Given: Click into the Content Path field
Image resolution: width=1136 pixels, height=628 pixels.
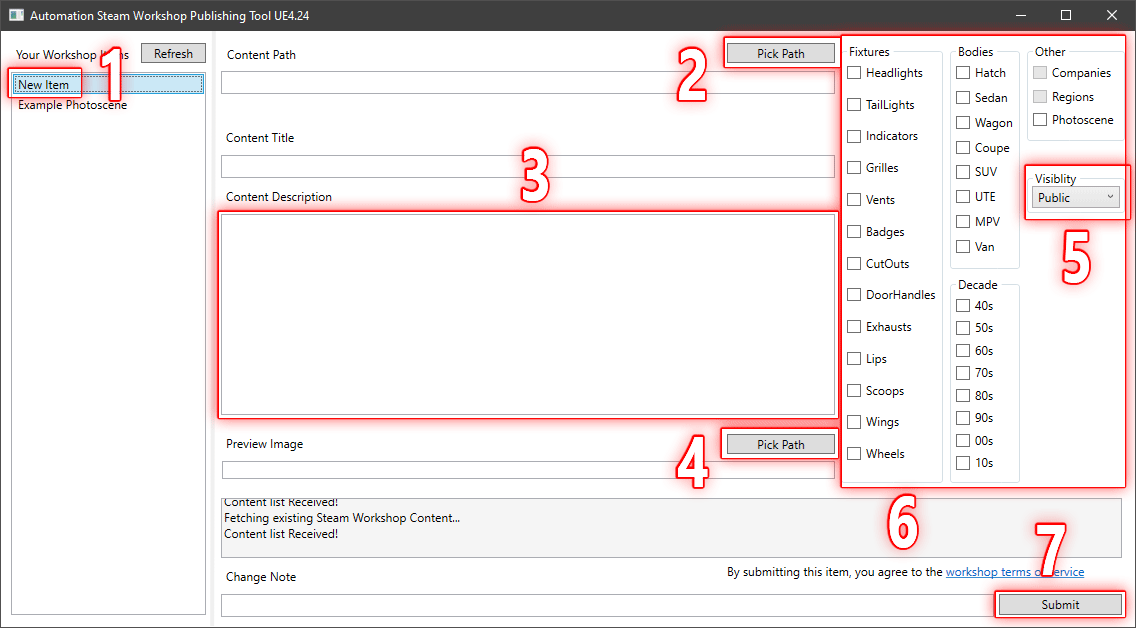Looking at the screenshot, I should [x=527, y=83].
